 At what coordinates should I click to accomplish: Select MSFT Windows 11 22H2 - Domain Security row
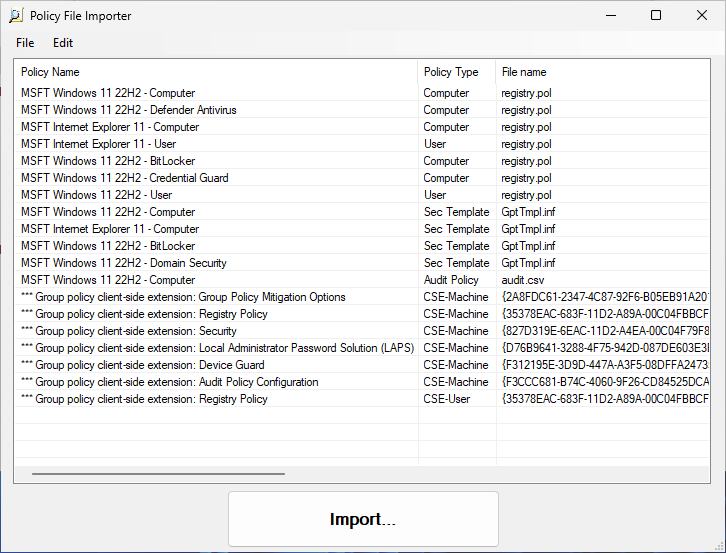(362, 263)
